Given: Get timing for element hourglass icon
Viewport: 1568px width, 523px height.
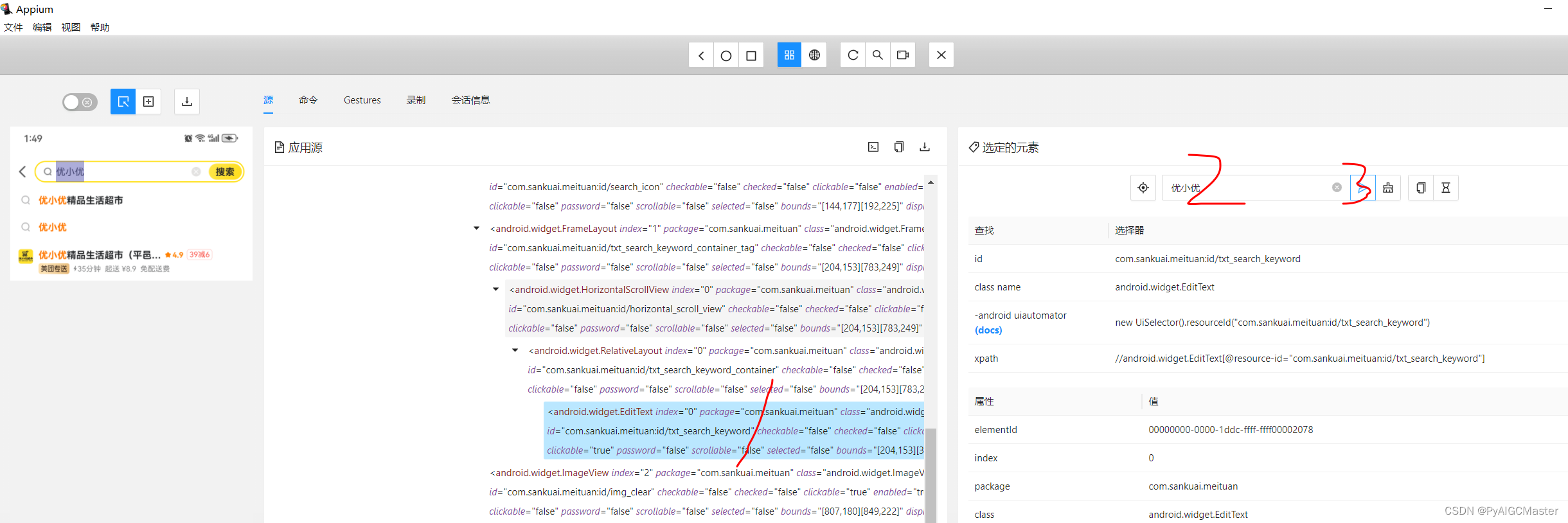Looking at the screenshot, I should coord(1446,188).
